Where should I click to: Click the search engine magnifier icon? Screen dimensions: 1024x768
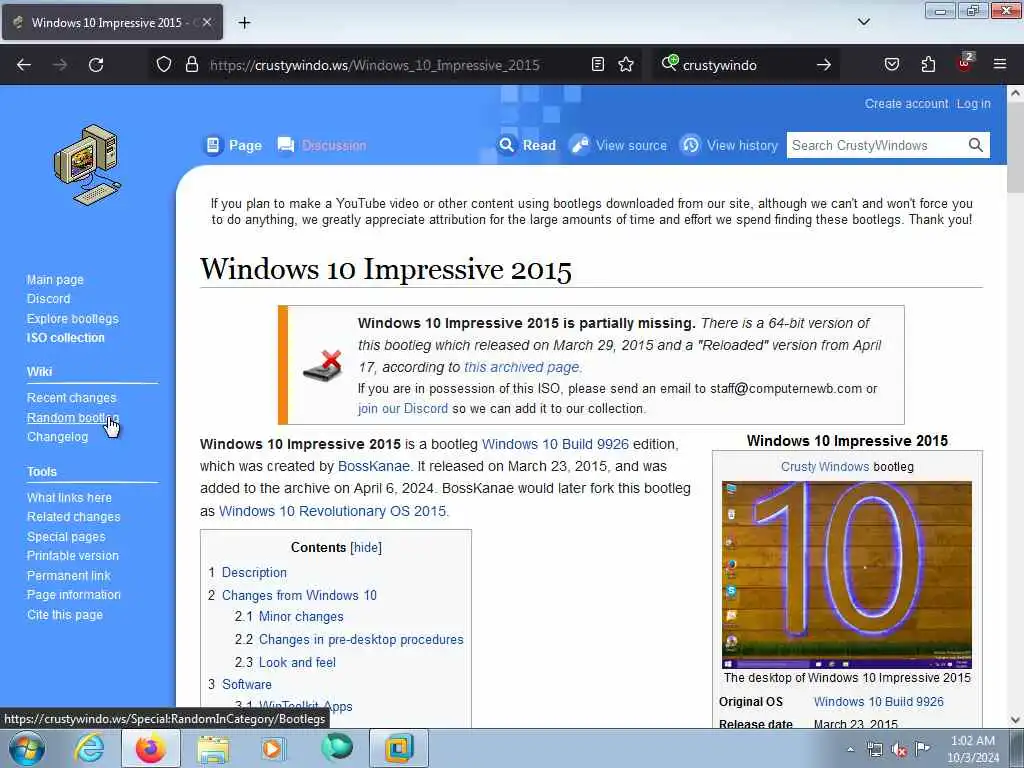coord(669,63)
